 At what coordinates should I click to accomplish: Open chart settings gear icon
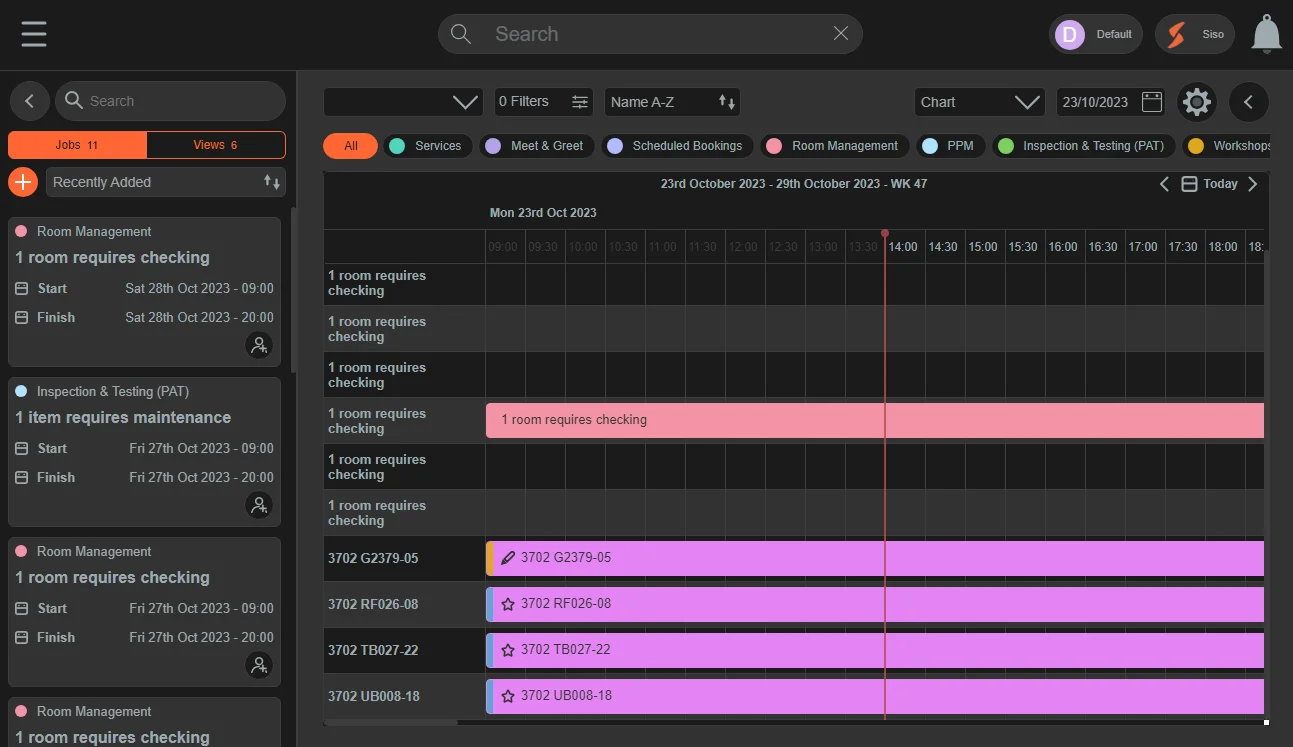point(1196,102)
